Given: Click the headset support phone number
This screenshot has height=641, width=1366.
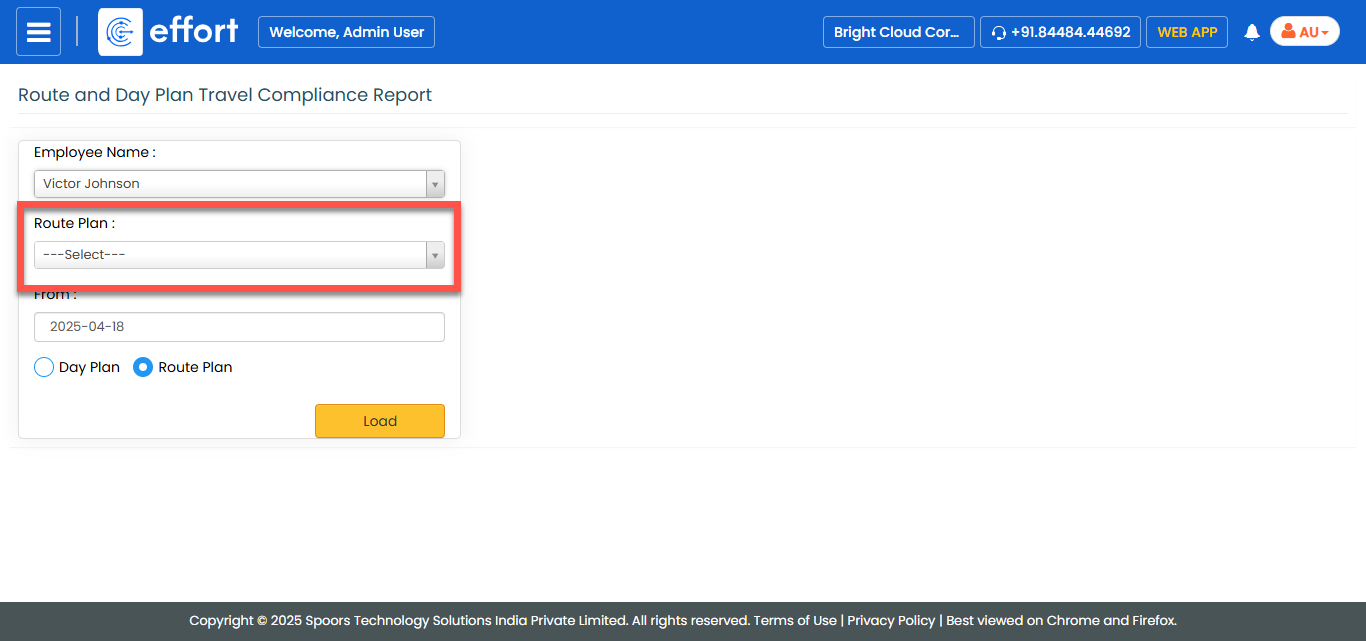Looking at the screenshot, I should click(1060, 32).
